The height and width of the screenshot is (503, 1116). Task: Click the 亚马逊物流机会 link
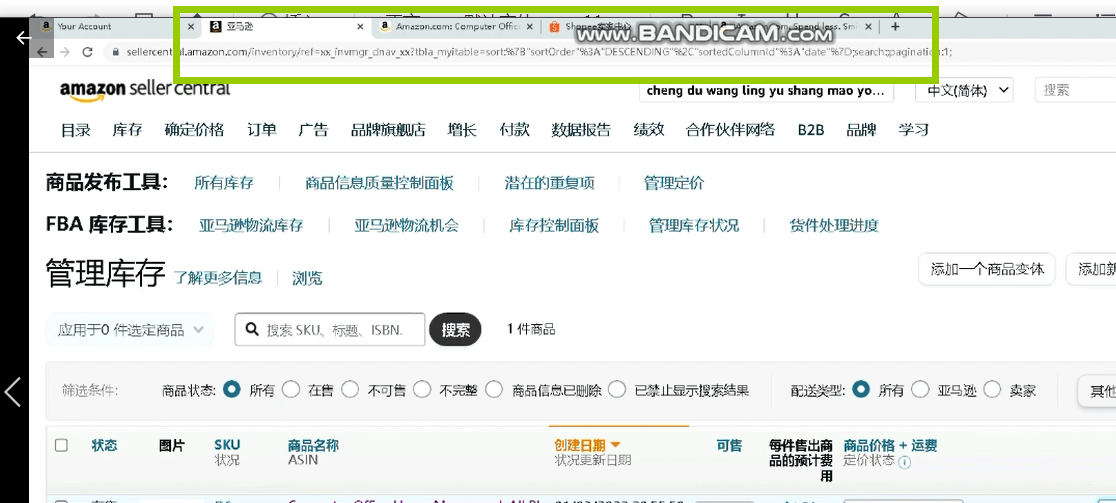pos(406,226)
